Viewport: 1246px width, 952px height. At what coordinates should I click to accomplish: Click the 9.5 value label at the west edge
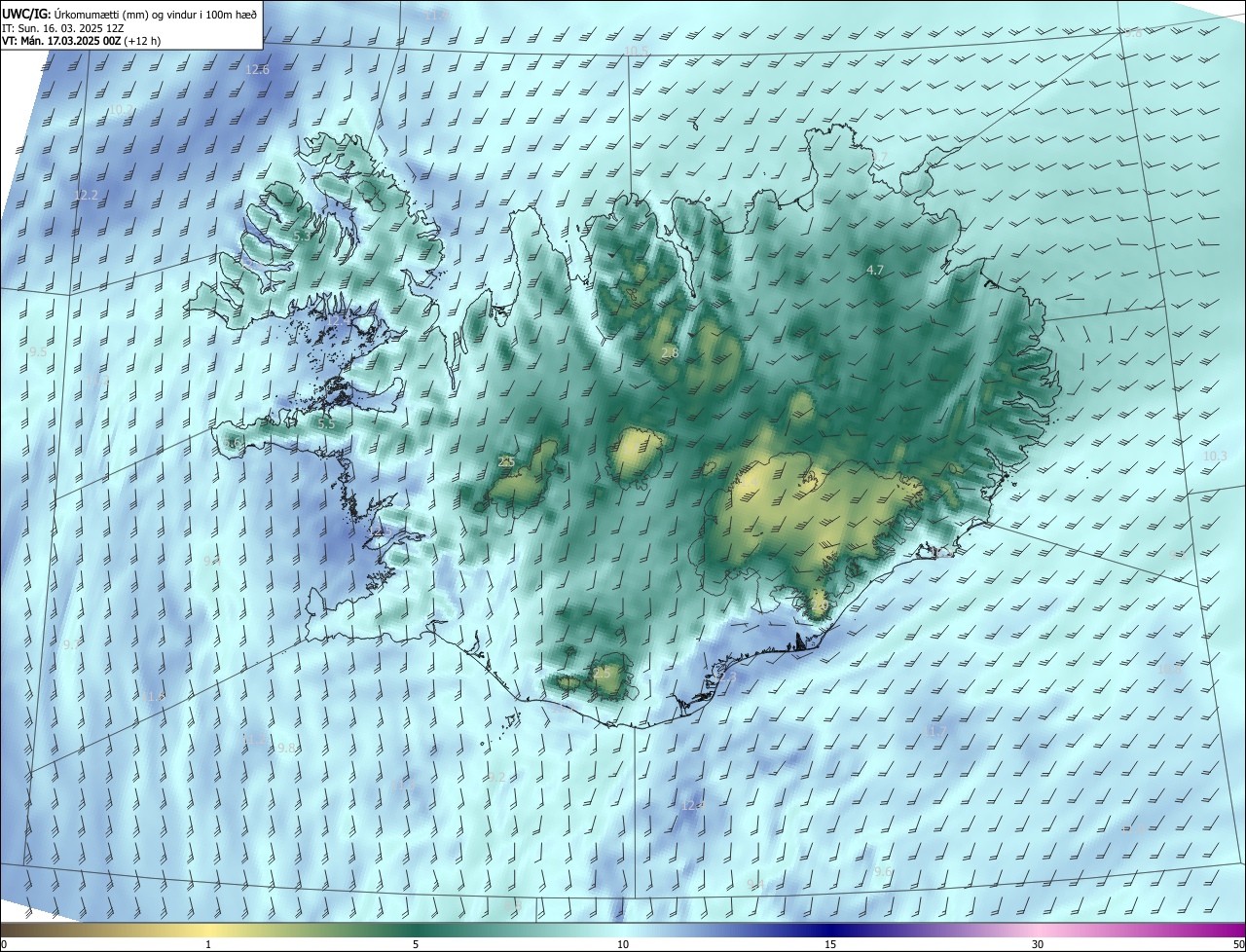(38, 351)
